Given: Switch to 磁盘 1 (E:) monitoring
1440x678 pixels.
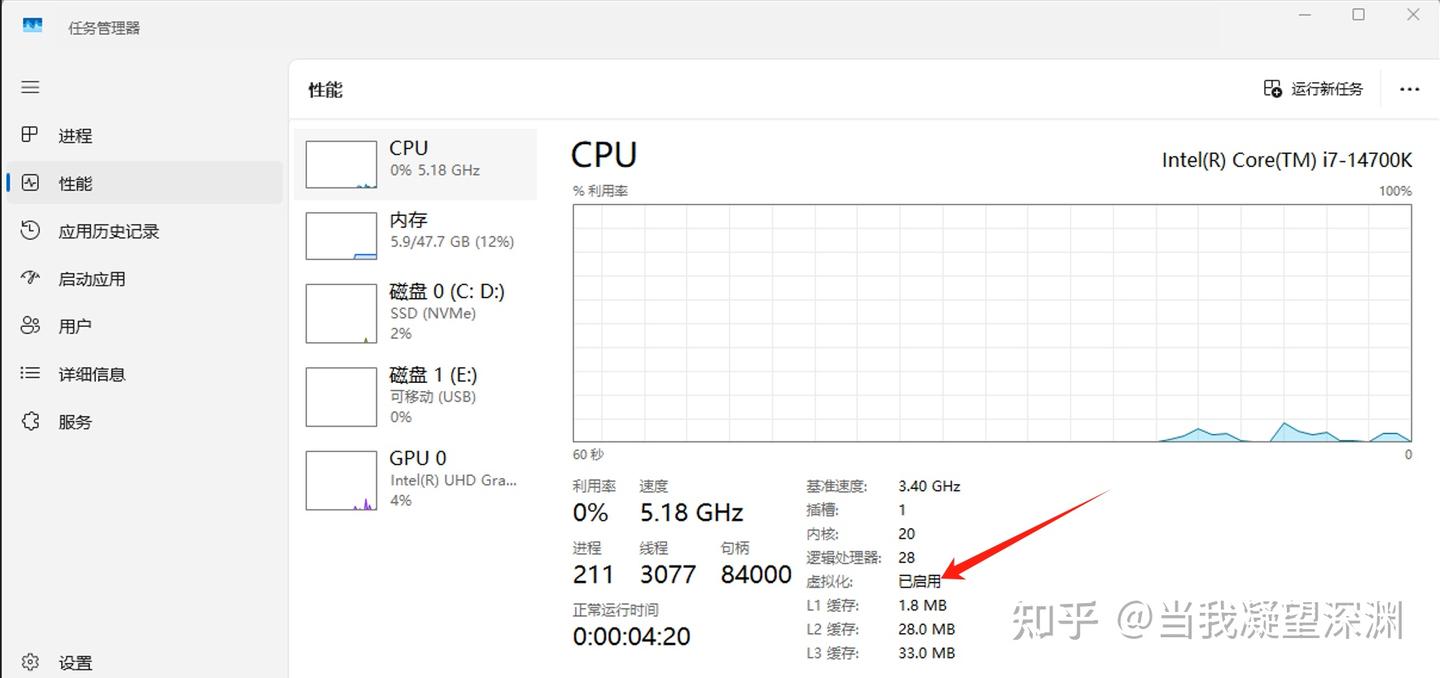Looking at the screenshot, I should click(x=415, y=396).
